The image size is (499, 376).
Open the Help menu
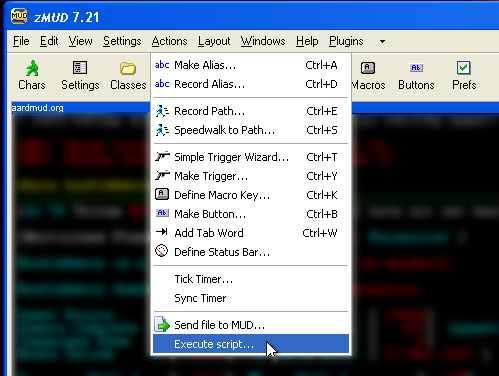pyautogui.click(x=307, y=41)
